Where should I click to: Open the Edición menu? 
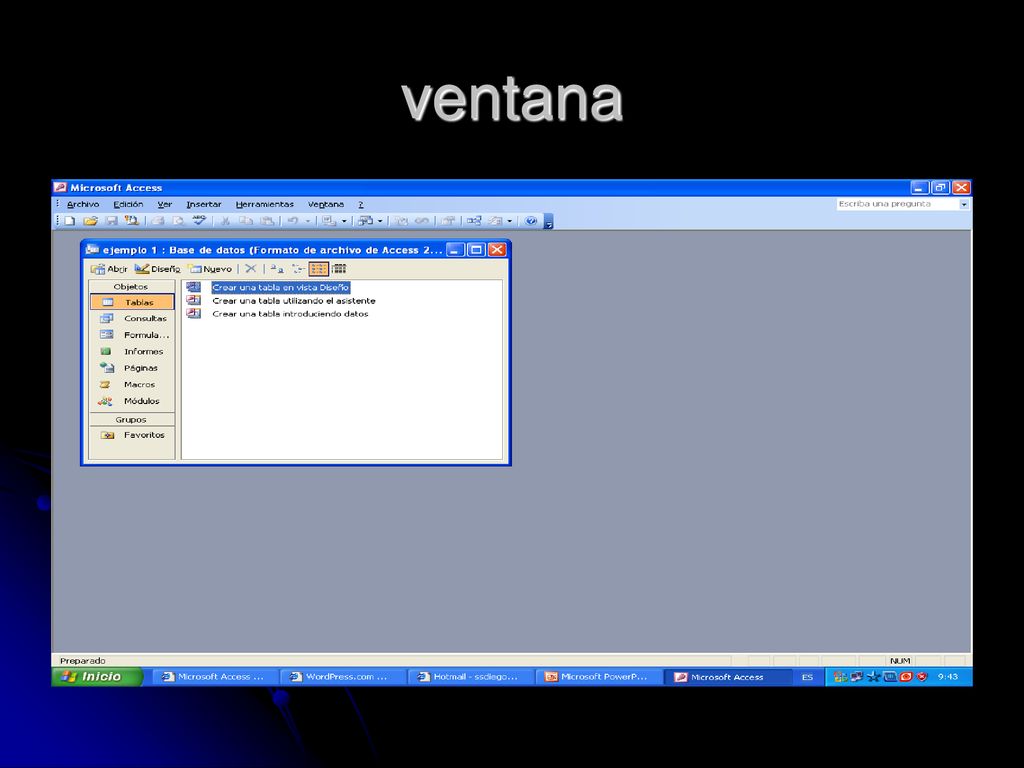click(128, 204)
